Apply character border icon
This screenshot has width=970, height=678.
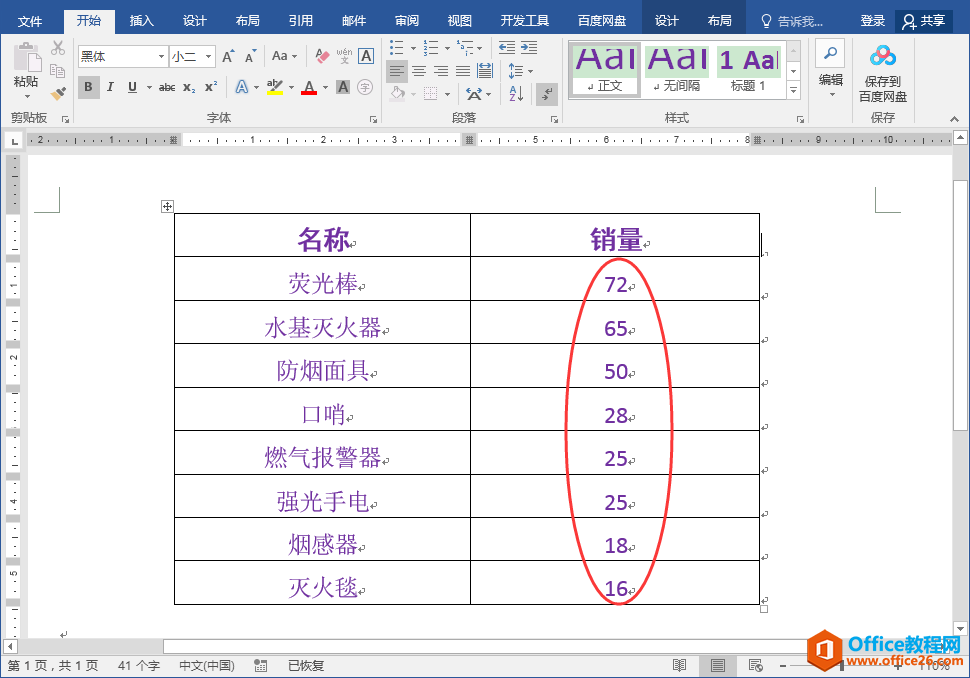click(366, 56)
